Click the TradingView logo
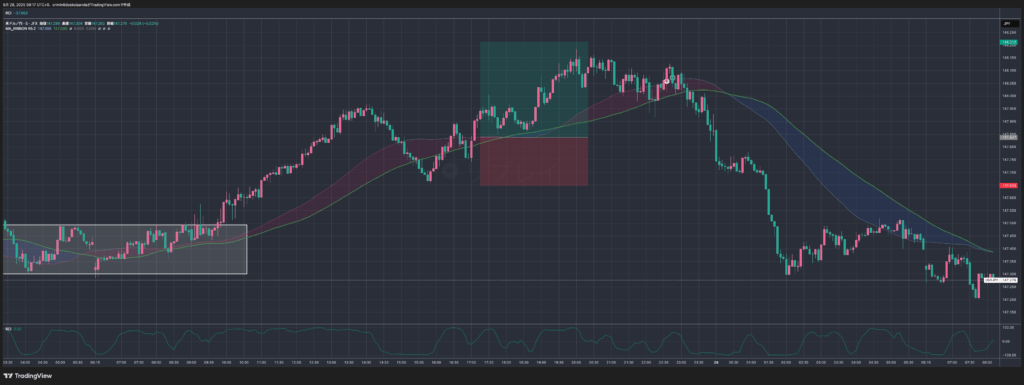Screen dimensions: 1024x385 tap(27, 376)
